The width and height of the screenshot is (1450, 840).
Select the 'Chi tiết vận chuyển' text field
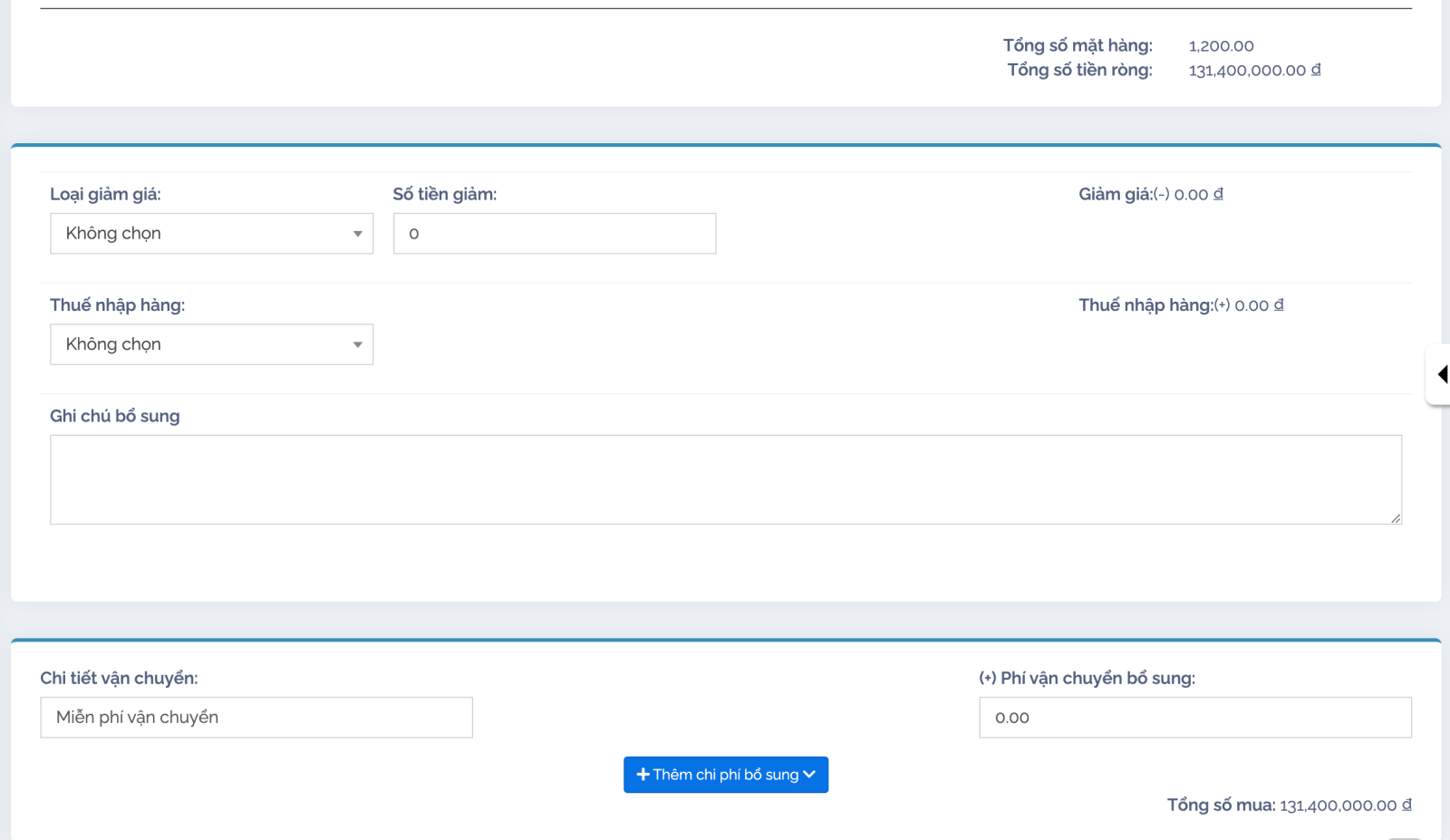(x=256, y=718)
